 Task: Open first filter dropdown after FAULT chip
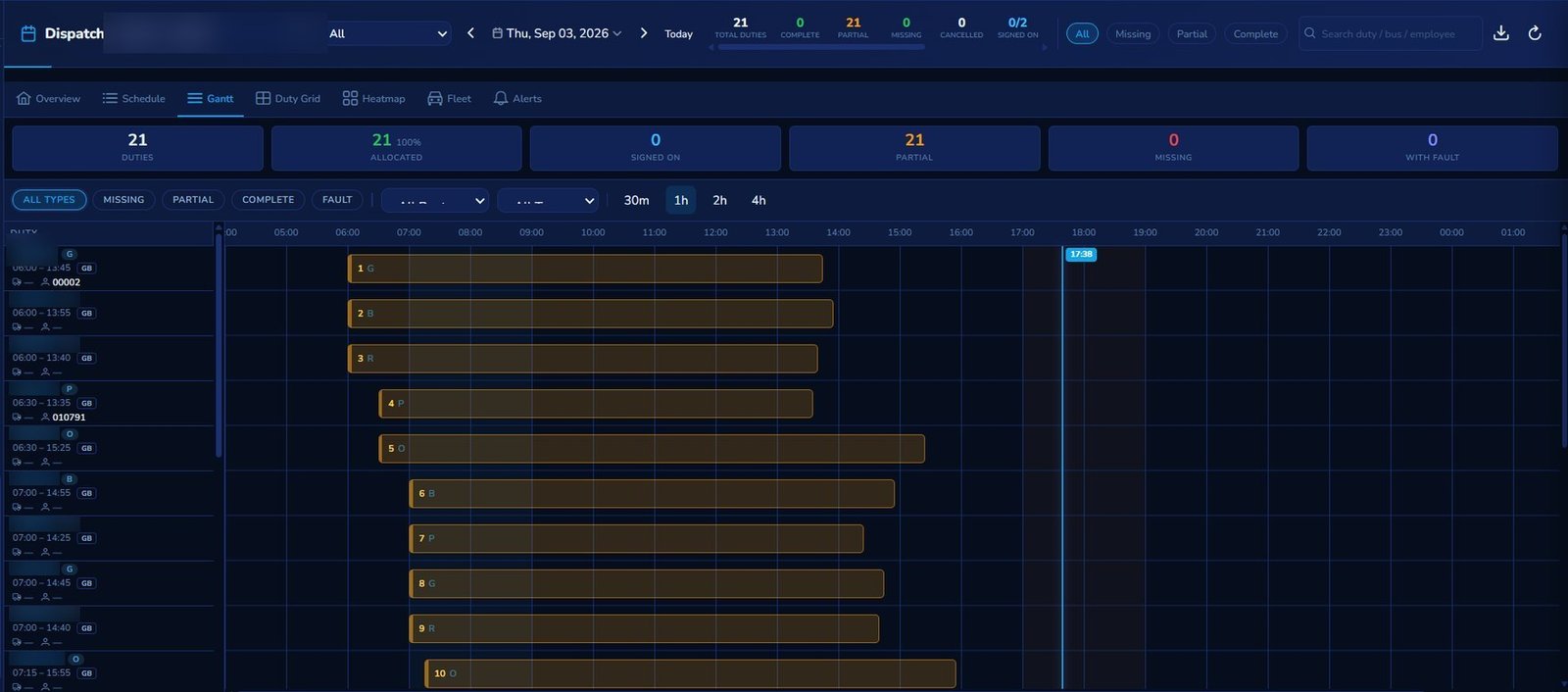pyautogui.click(x=435, y=200)
